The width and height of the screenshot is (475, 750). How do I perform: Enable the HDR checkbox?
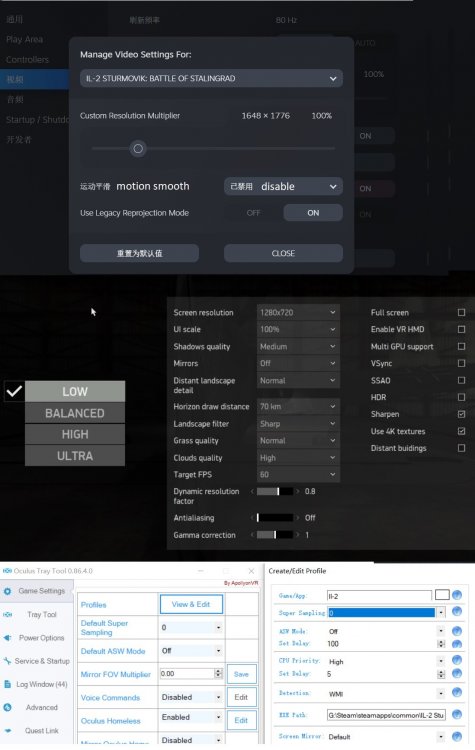(461, 397)
